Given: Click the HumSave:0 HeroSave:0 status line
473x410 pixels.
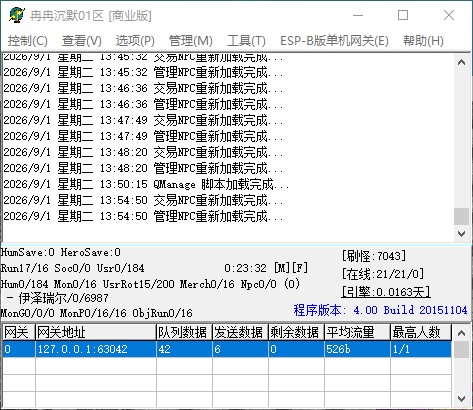Looking at the screenshot, I should point(61,252).
